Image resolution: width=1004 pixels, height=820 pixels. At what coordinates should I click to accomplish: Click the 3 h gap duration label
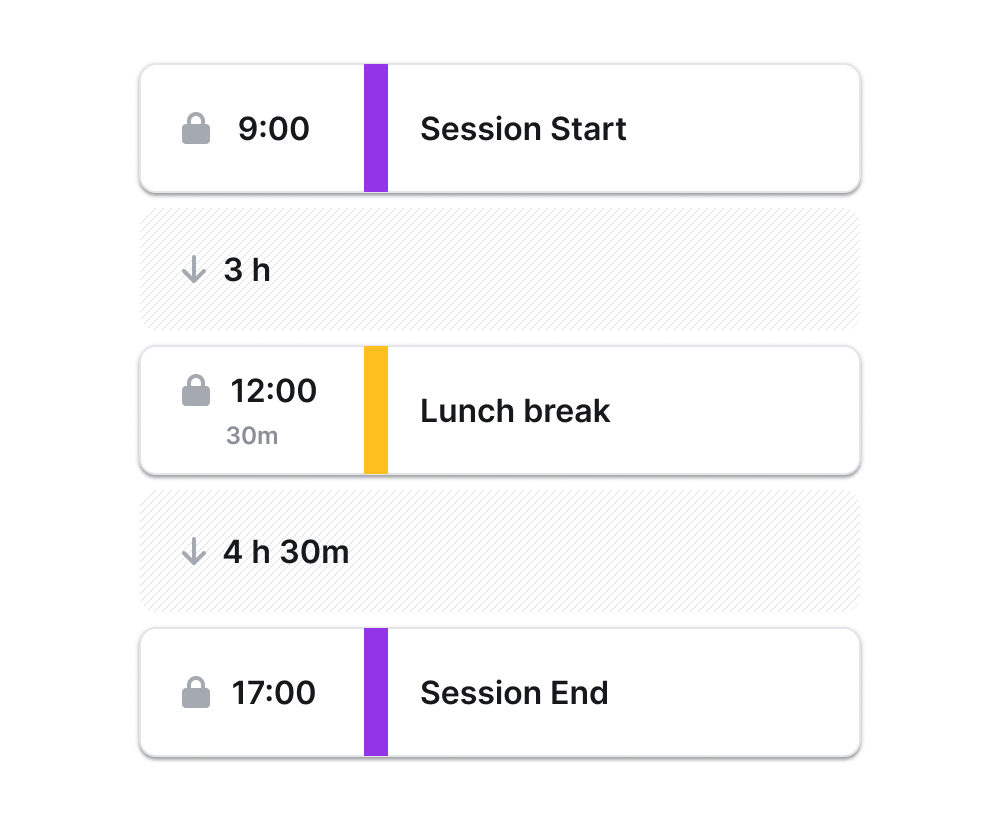pos(247,270)
